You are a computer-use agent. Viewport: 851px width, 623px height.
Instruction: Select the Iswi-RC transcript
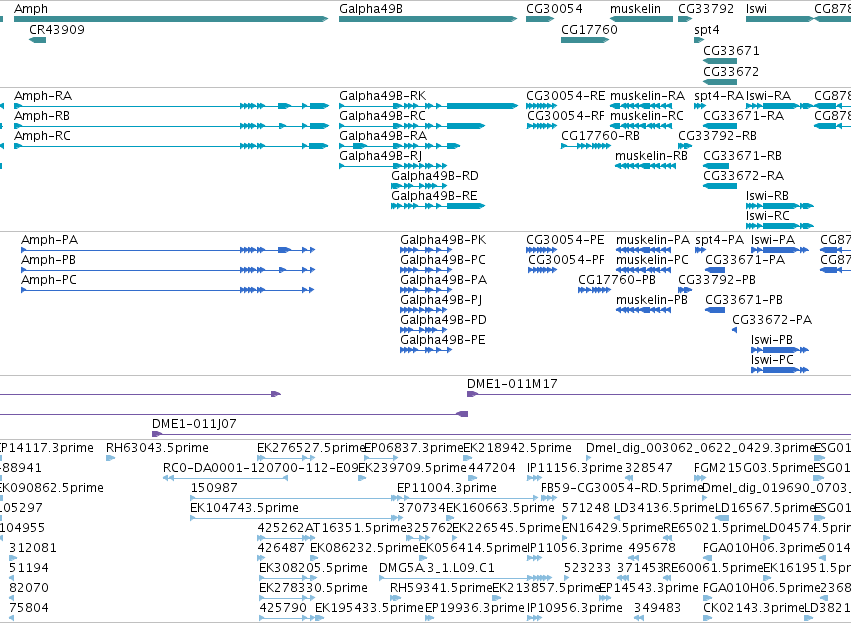pos(780,226)
